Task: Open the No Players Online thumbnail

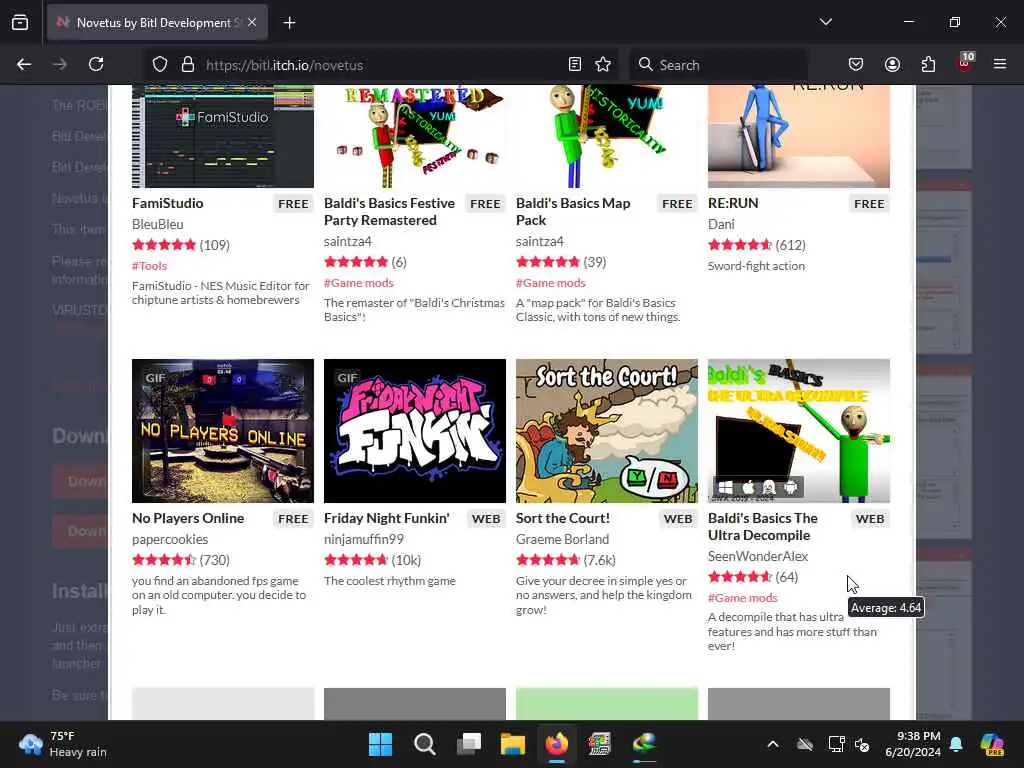Action: tap(223, 431)
